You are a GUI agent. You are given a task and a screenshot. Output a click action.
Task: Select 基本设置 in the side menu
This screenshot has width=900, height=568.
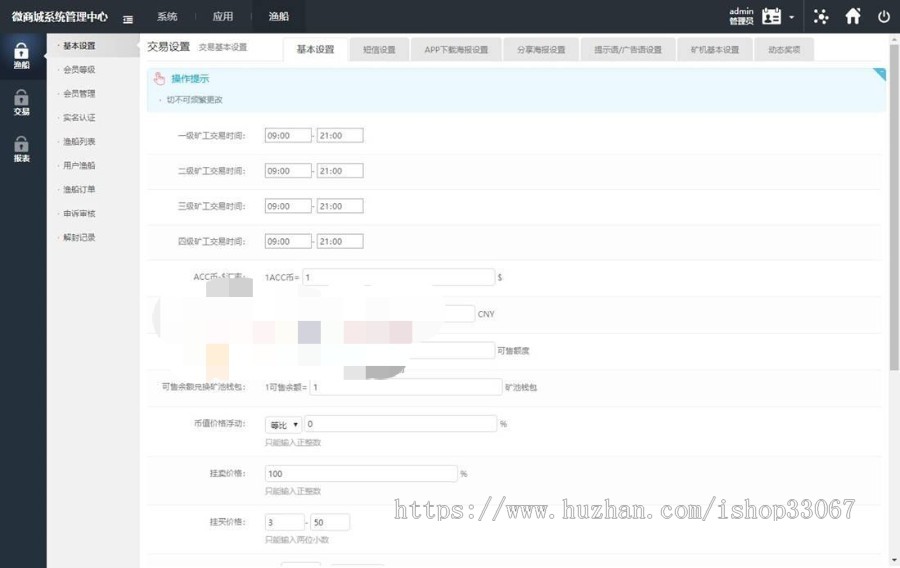(x=79, y=46)
